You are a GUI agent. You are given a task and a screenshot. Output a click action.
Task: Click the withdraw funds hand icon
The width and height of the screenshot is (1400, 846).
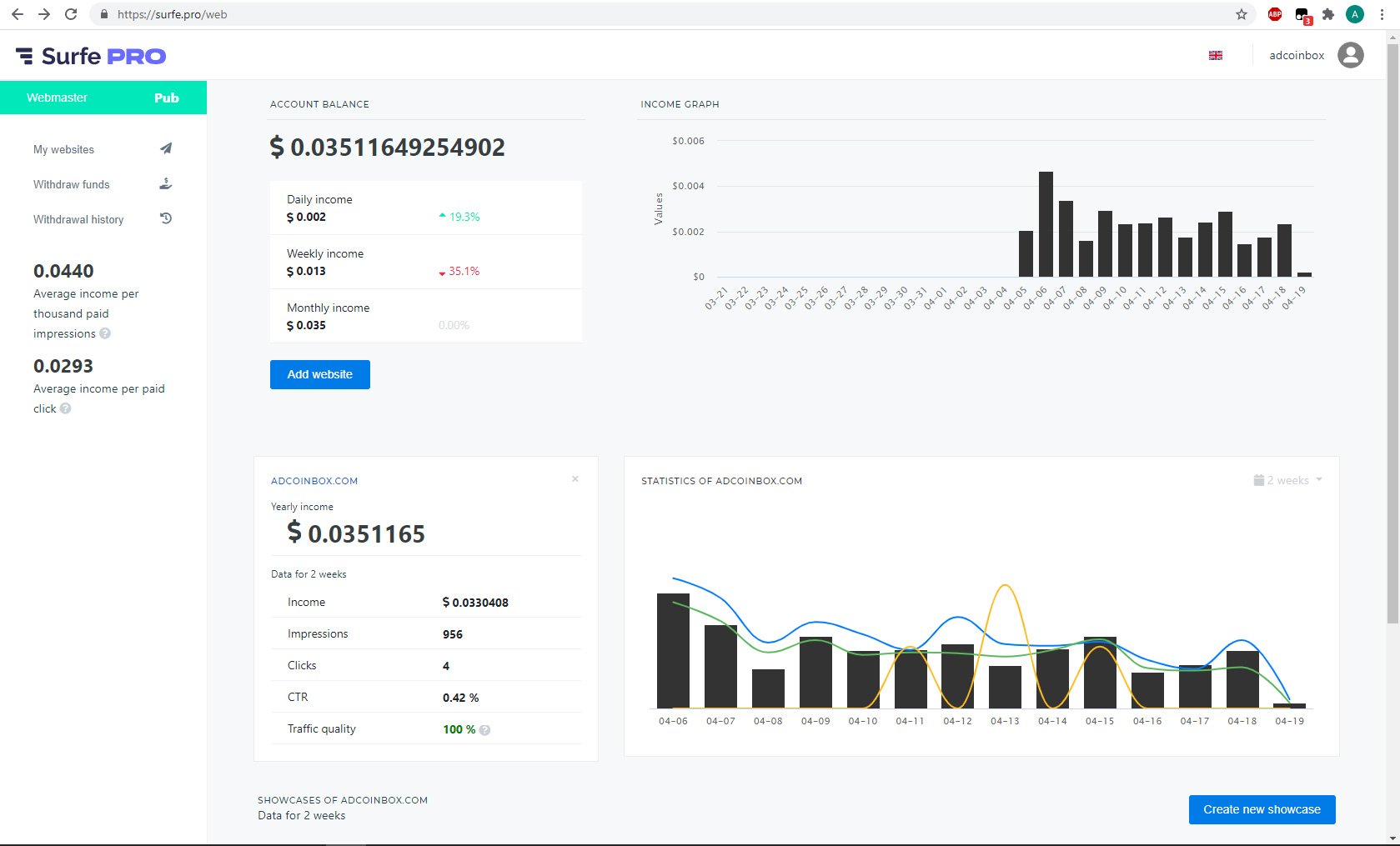click(166, 183)
